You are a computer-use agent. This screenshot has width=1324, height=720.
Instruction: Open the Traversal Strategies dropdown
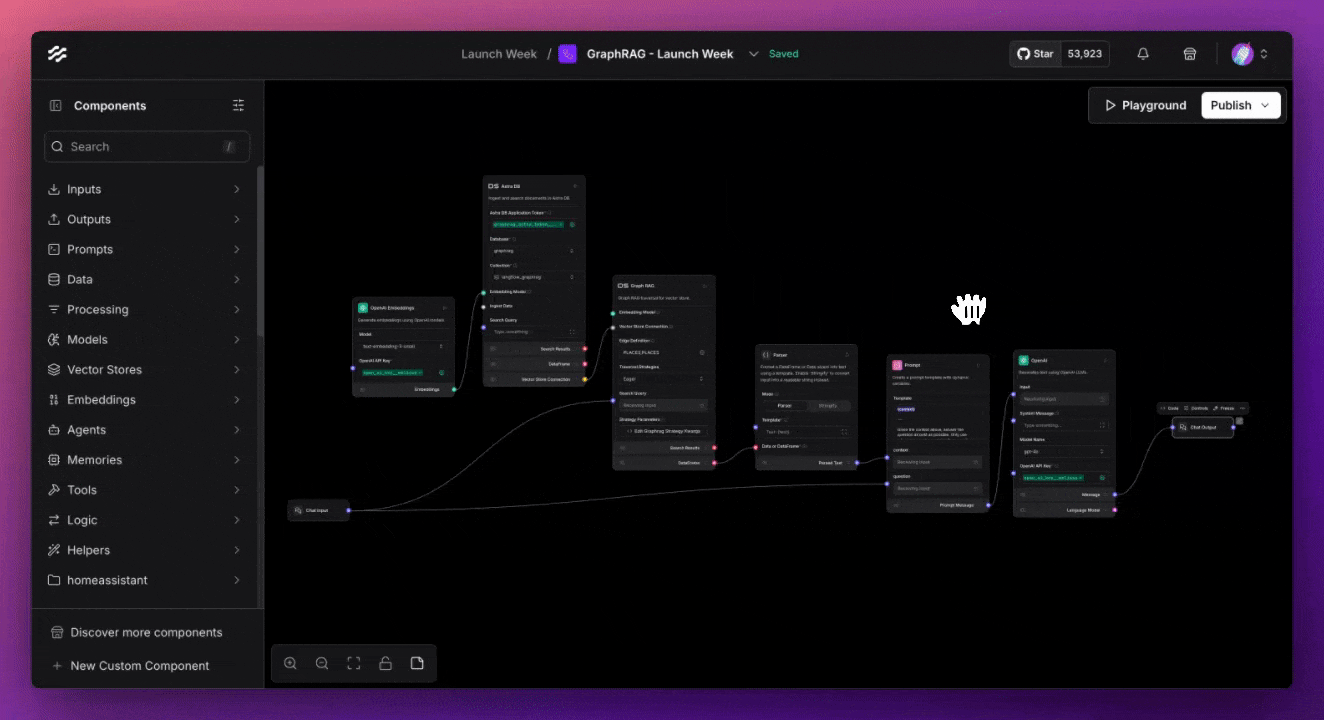click(664, 379)
